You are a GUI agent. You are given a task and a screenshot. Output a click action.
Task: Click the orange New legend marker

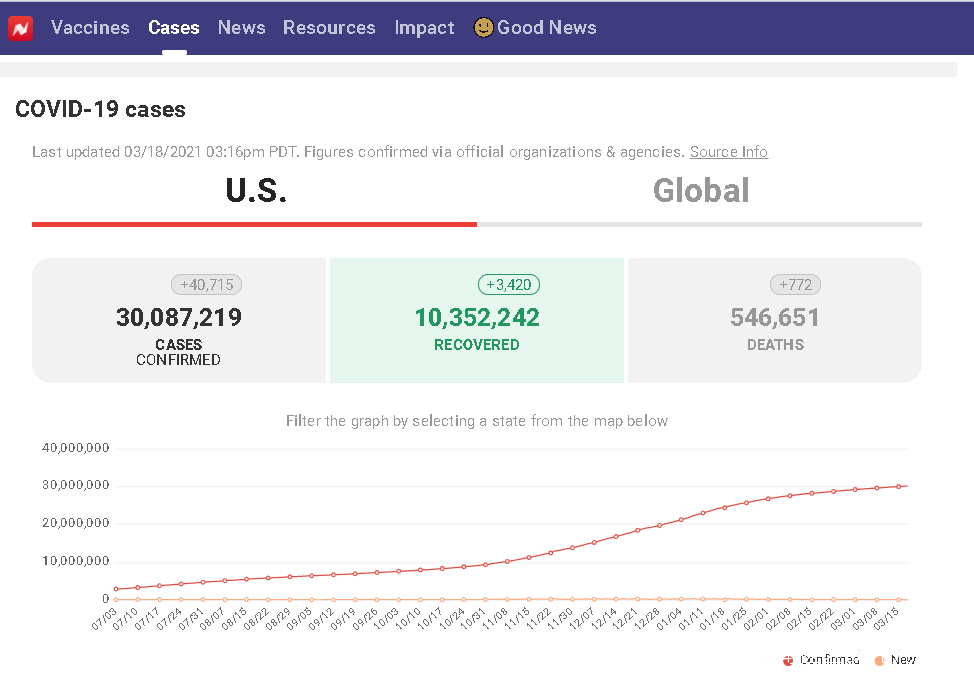(x=879, y=660)
